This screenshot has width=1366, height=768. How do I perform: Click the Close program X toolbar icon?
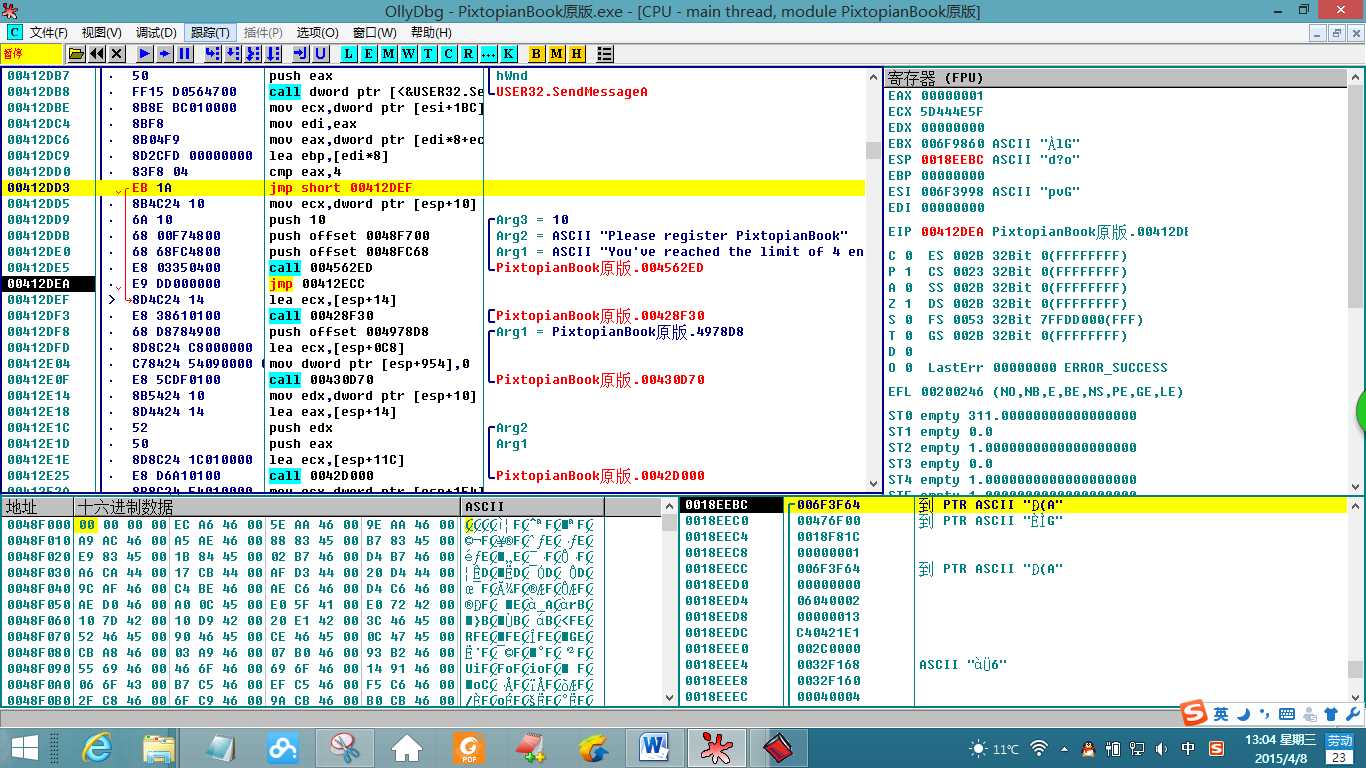tap(117, 53)
